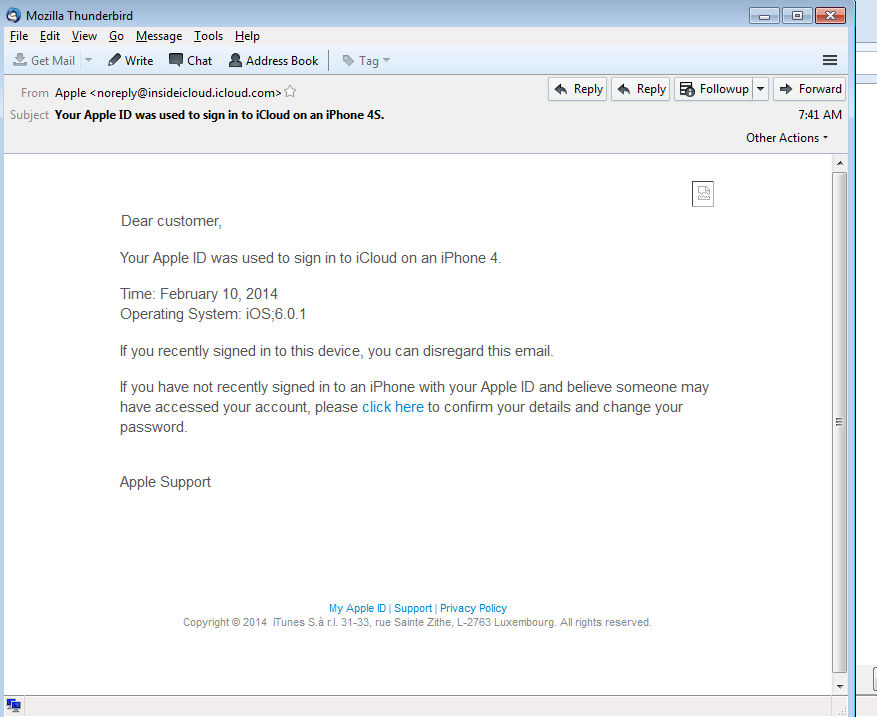Open the Edit menu

pyautogui.click(x=50, y=36)
